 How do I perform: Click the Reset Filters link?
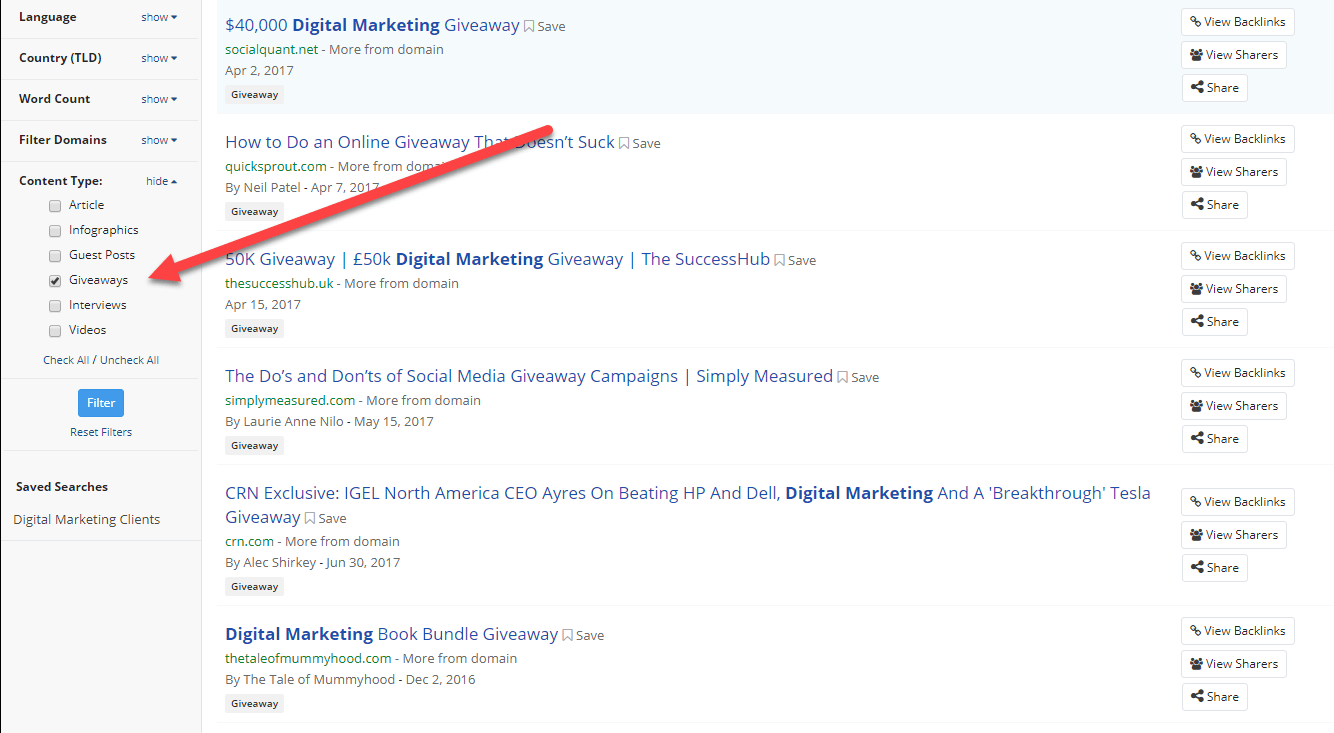coord(101,432)
